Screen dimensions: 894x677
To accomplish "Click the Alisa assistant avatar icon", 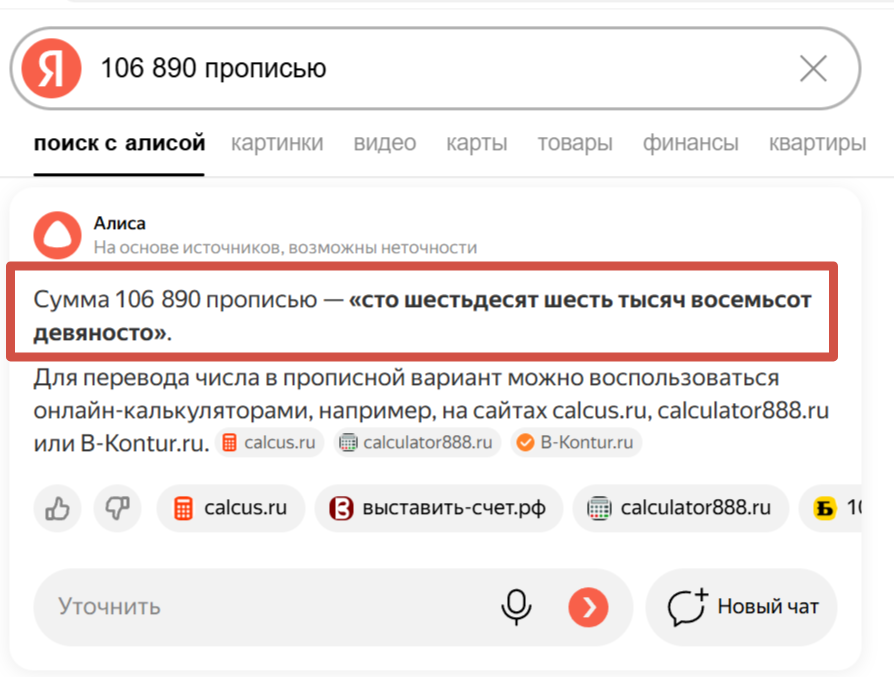I will [57, 236].
